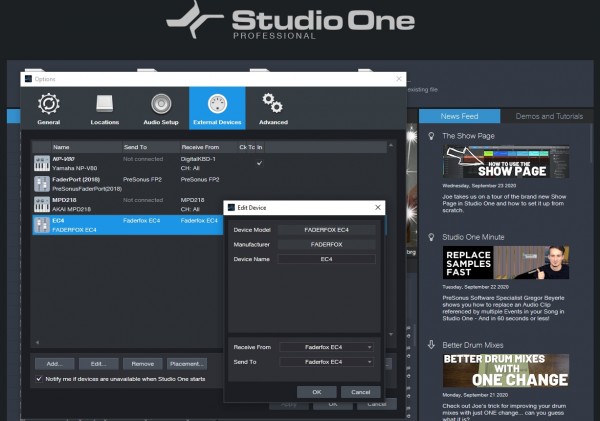600x421 pixels.
Task: Open the Locations options tab
Action: coord(104,109)
